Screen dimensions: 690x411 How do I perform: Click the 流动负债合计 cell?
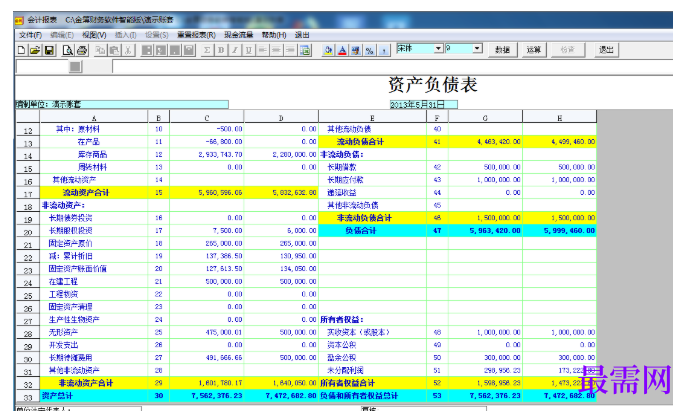coord(372,142)
